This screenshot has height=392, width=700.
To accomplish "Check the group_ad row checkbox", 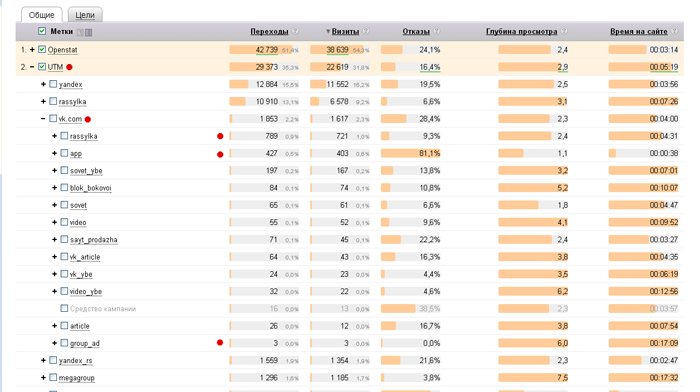I will point(64,343).
